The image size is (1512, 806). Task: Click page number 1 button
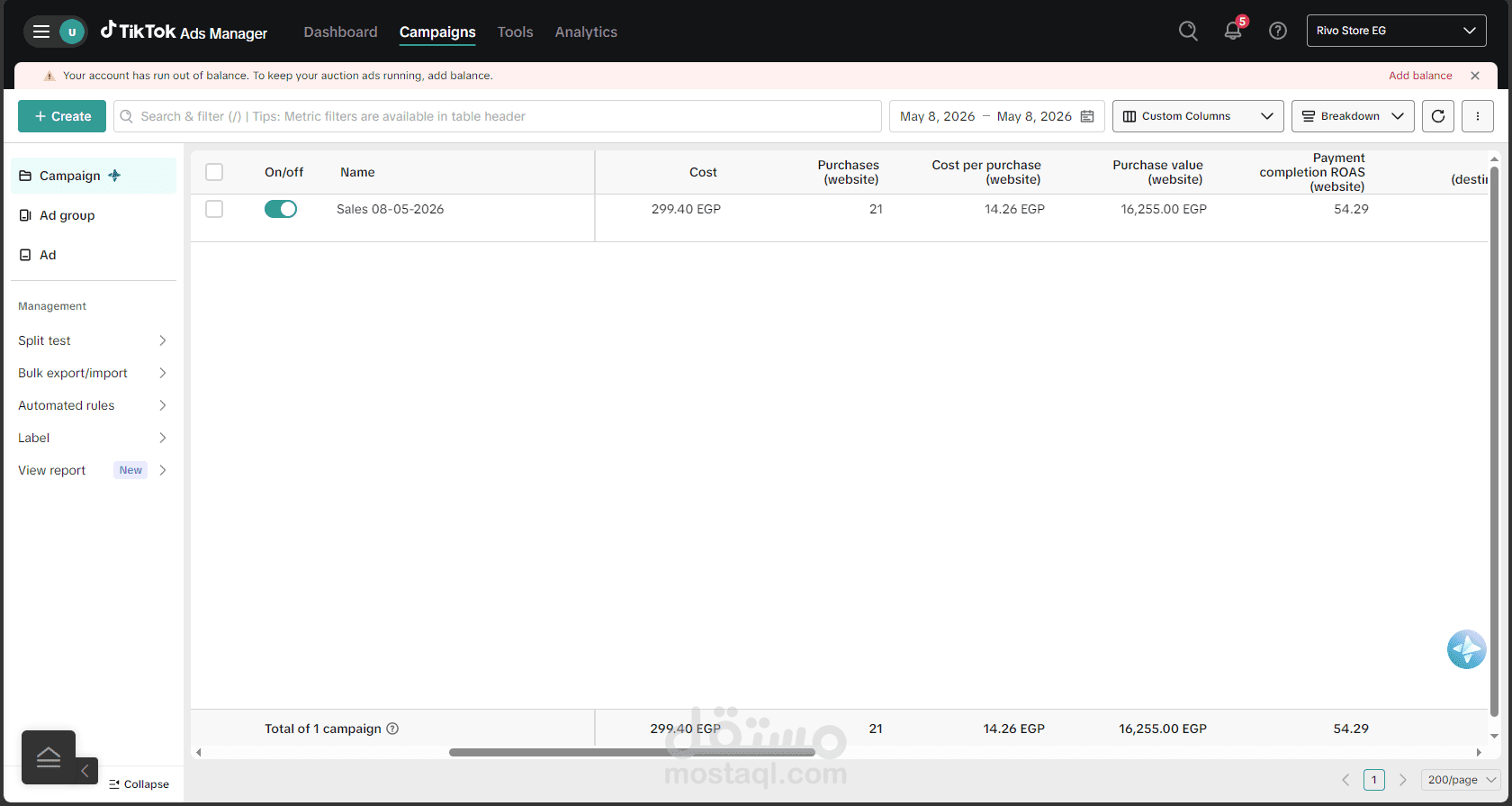coord(1374,780)
